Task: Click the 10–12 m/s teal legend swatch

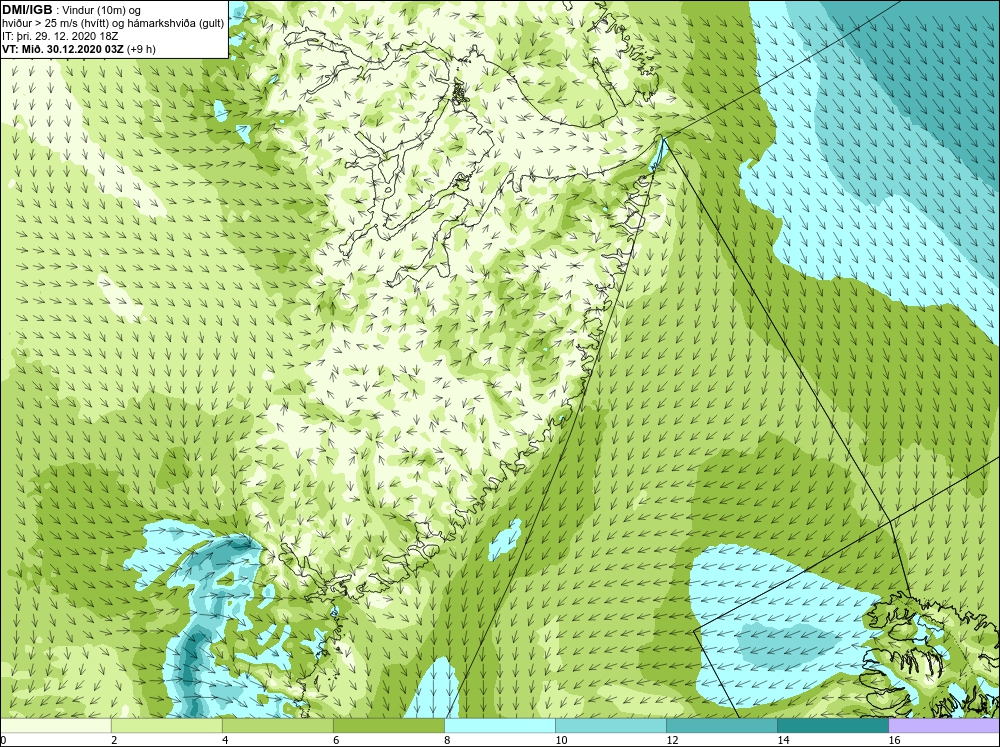Action: (611, 725)
